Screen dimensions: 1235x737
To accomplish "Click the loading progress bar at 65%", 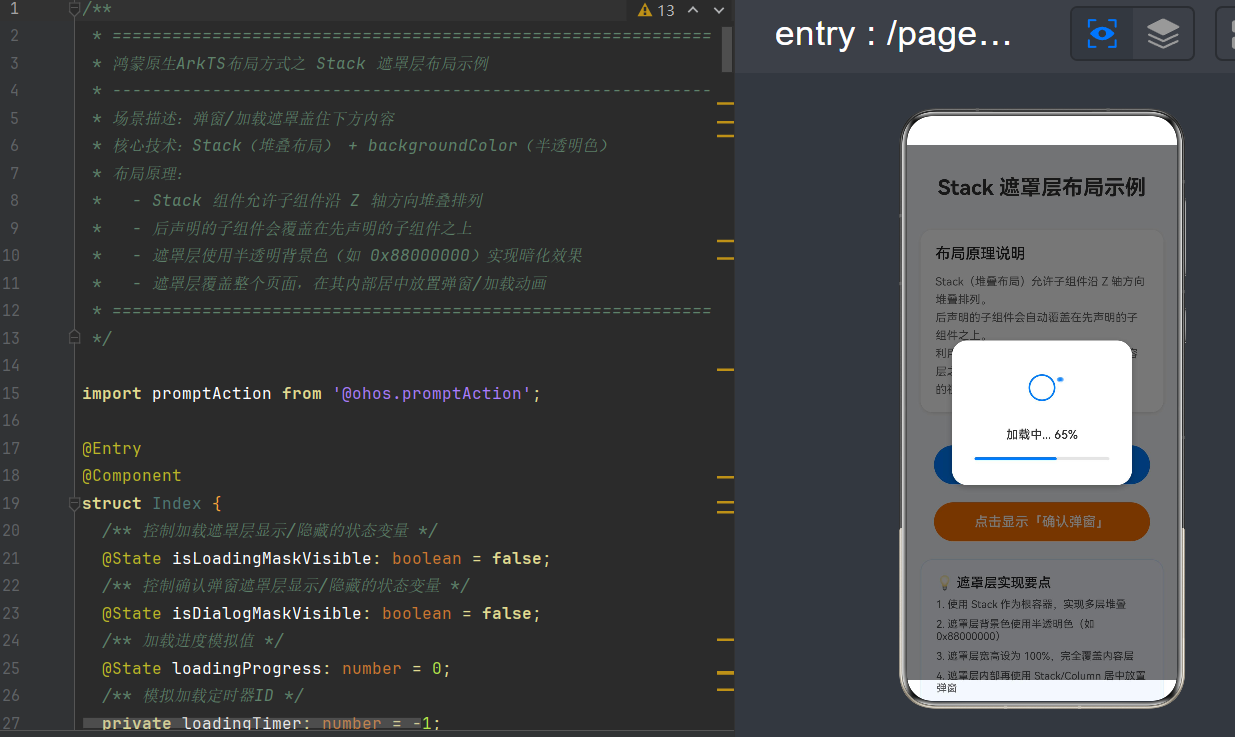I will pos(1041,458).
